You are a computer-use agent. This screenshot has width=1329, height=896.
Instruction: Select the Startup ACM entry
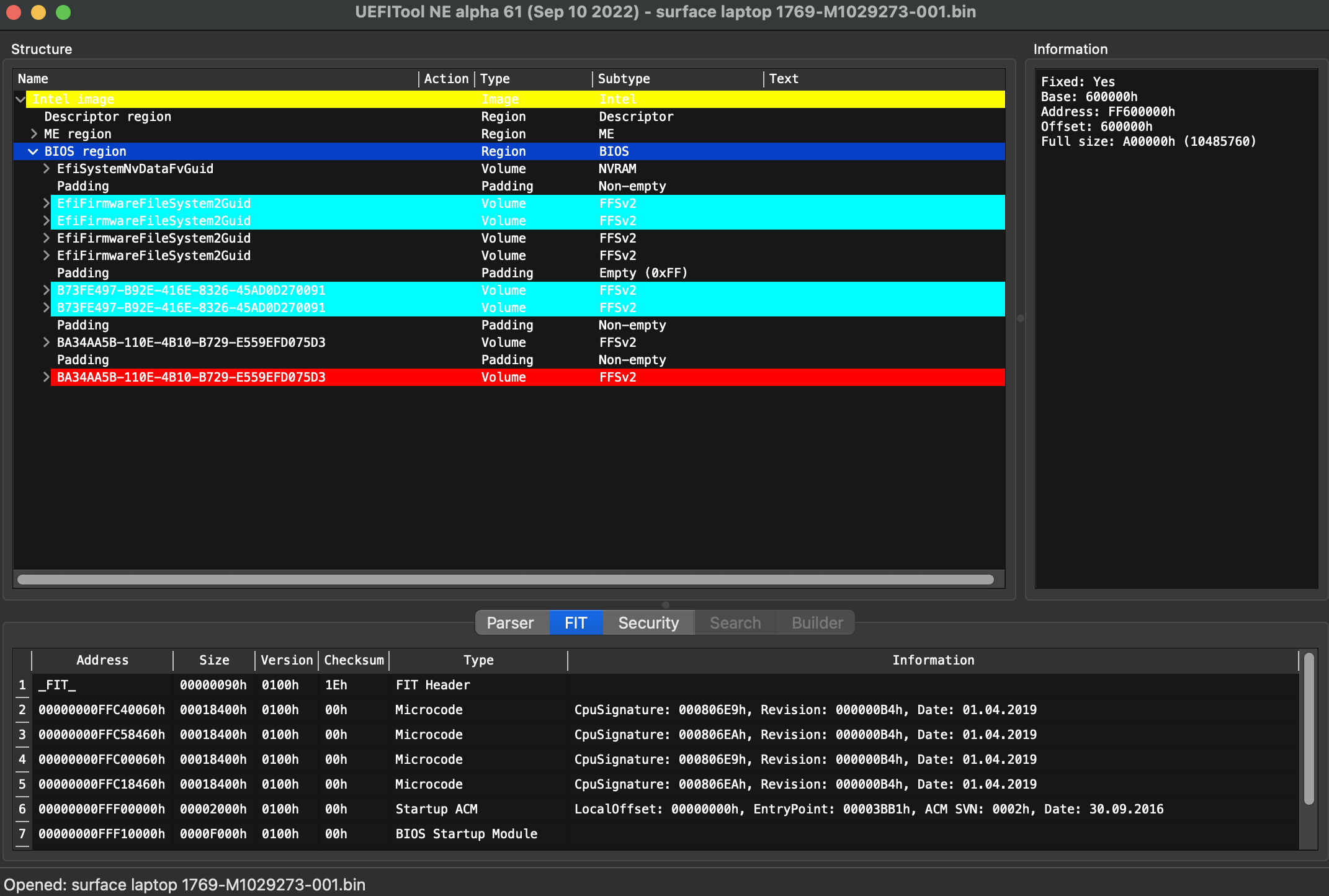pos(436,809)
